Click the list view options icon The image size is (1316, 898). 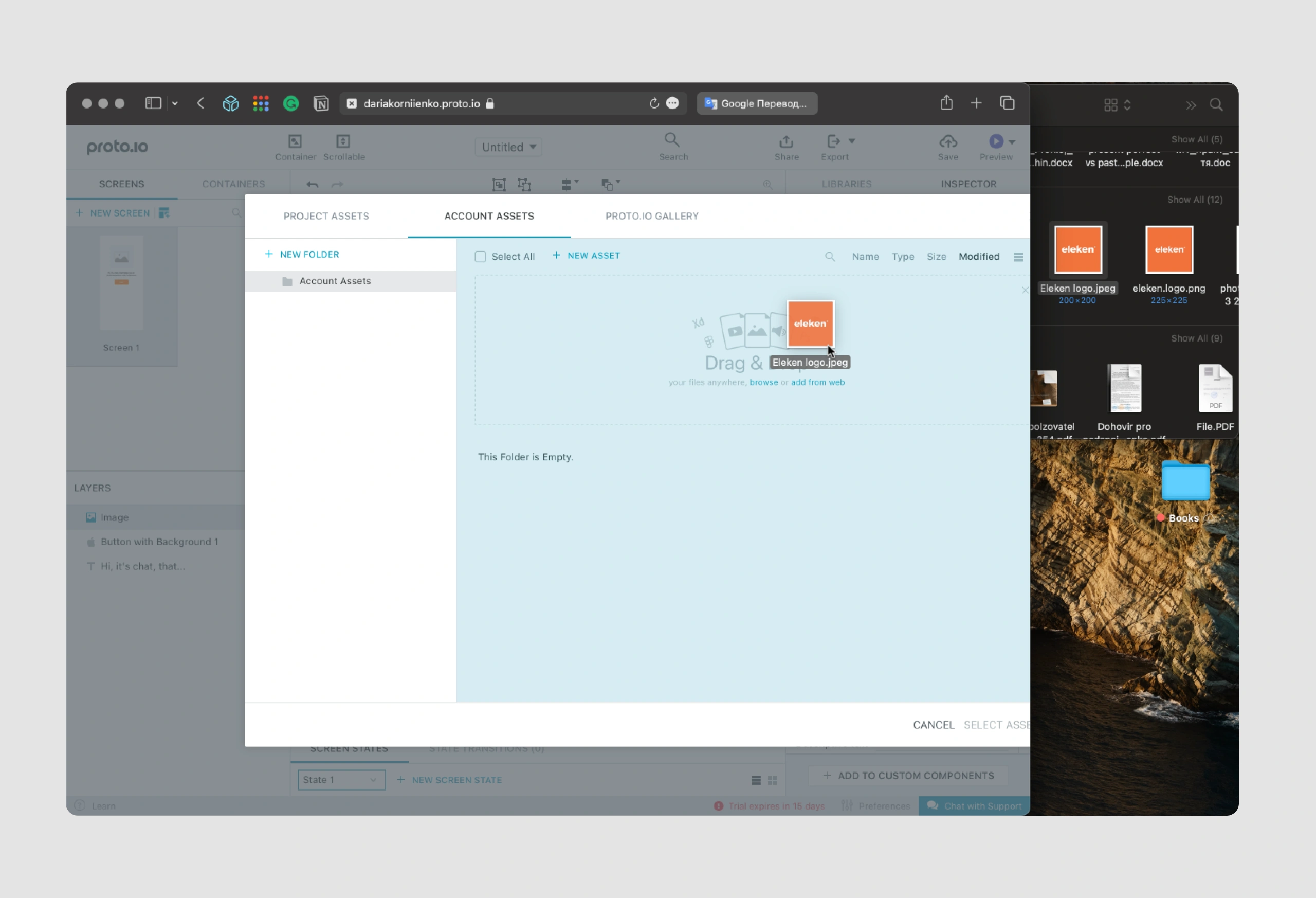click(1019, 257)
